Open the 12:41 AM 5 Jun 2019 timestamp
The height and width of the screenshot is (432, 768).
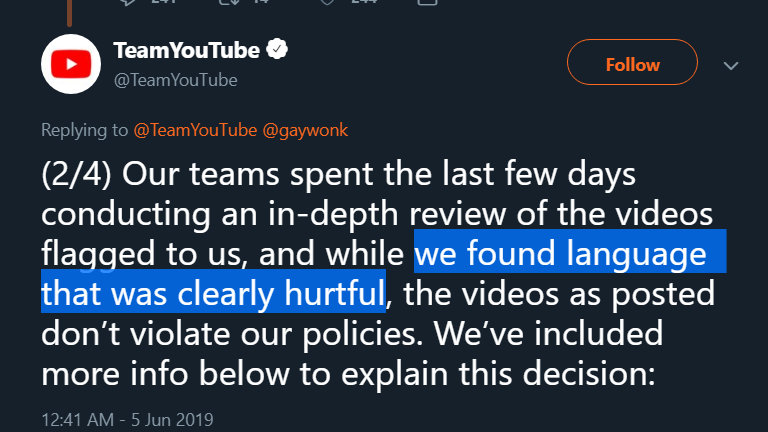[127, 420]
